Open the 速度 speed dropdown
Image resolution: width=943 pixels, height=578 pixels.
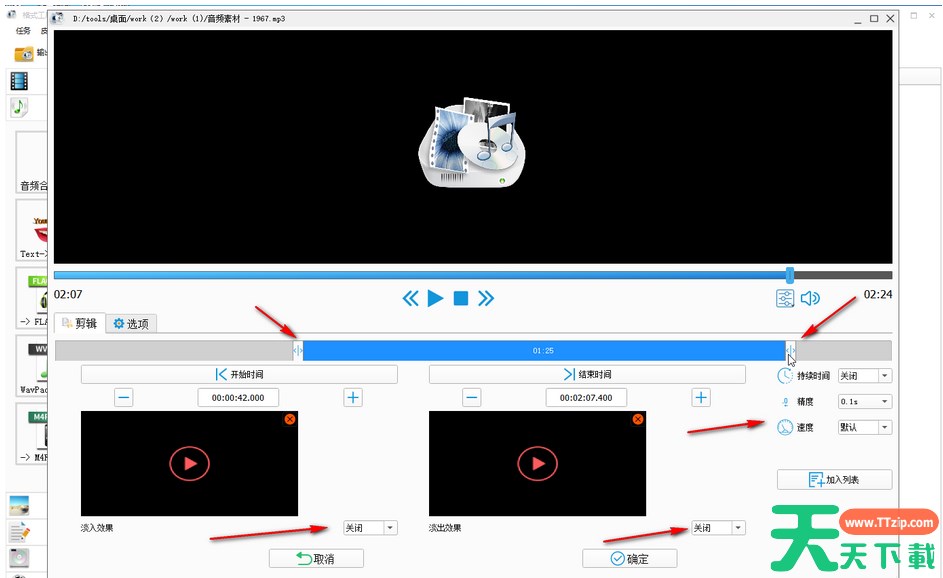click(865, 427)
